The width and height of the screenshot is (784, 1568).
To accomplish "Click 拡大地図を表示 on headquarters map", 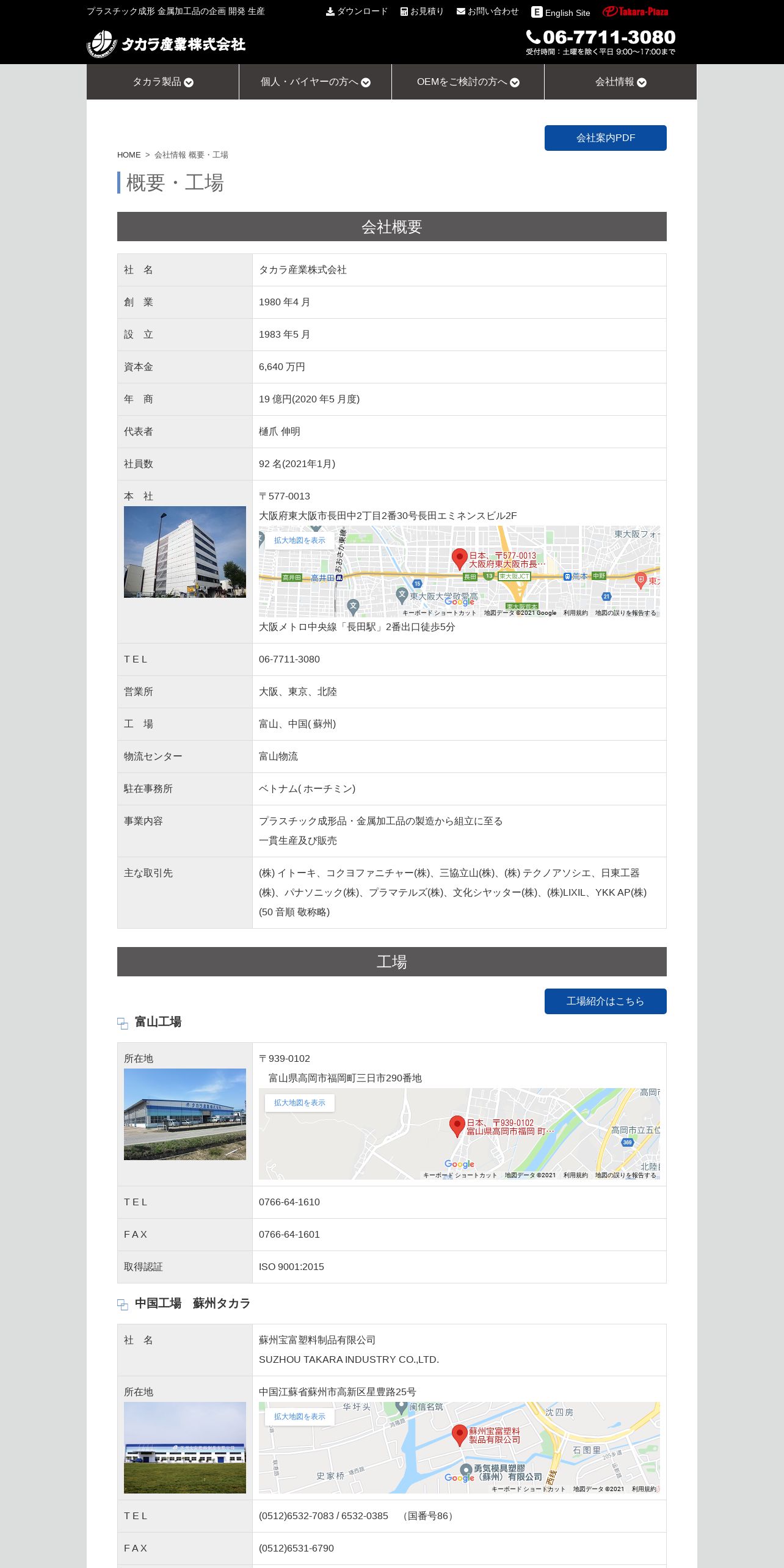I will [300, 540].
